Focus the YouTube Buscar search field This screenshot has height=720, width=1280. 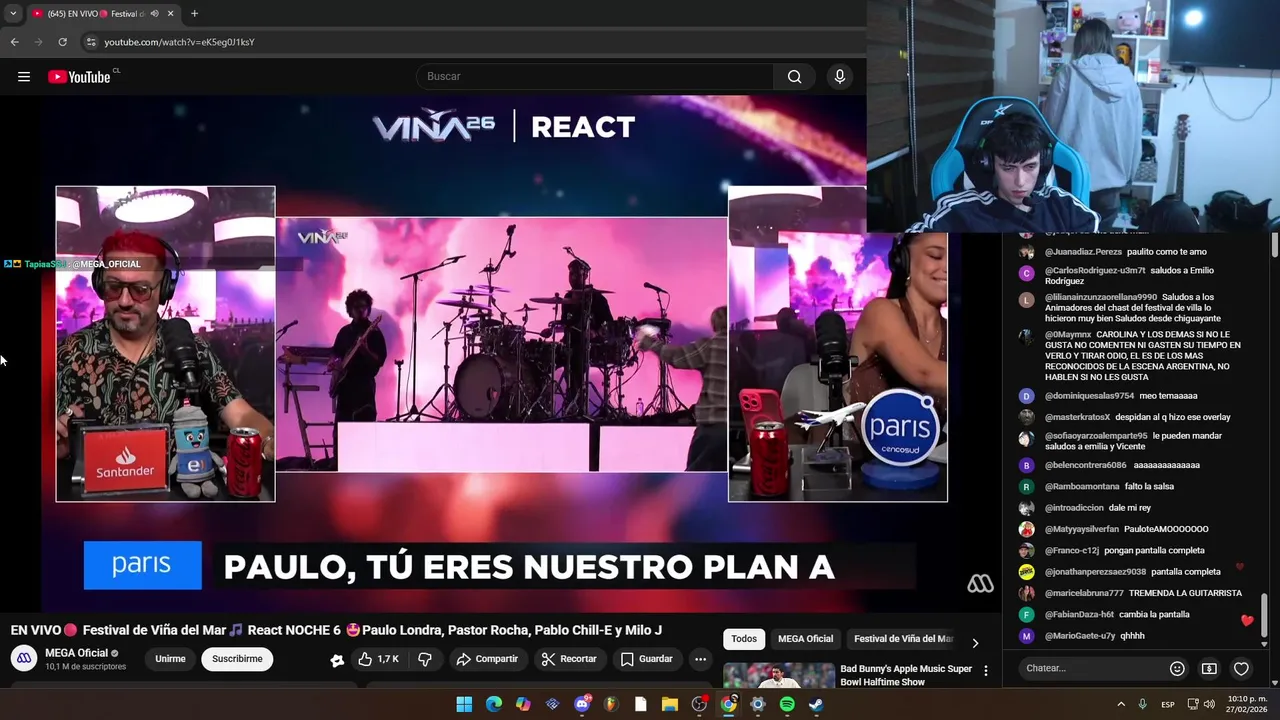pyautogui.click(x=594, y=77)
